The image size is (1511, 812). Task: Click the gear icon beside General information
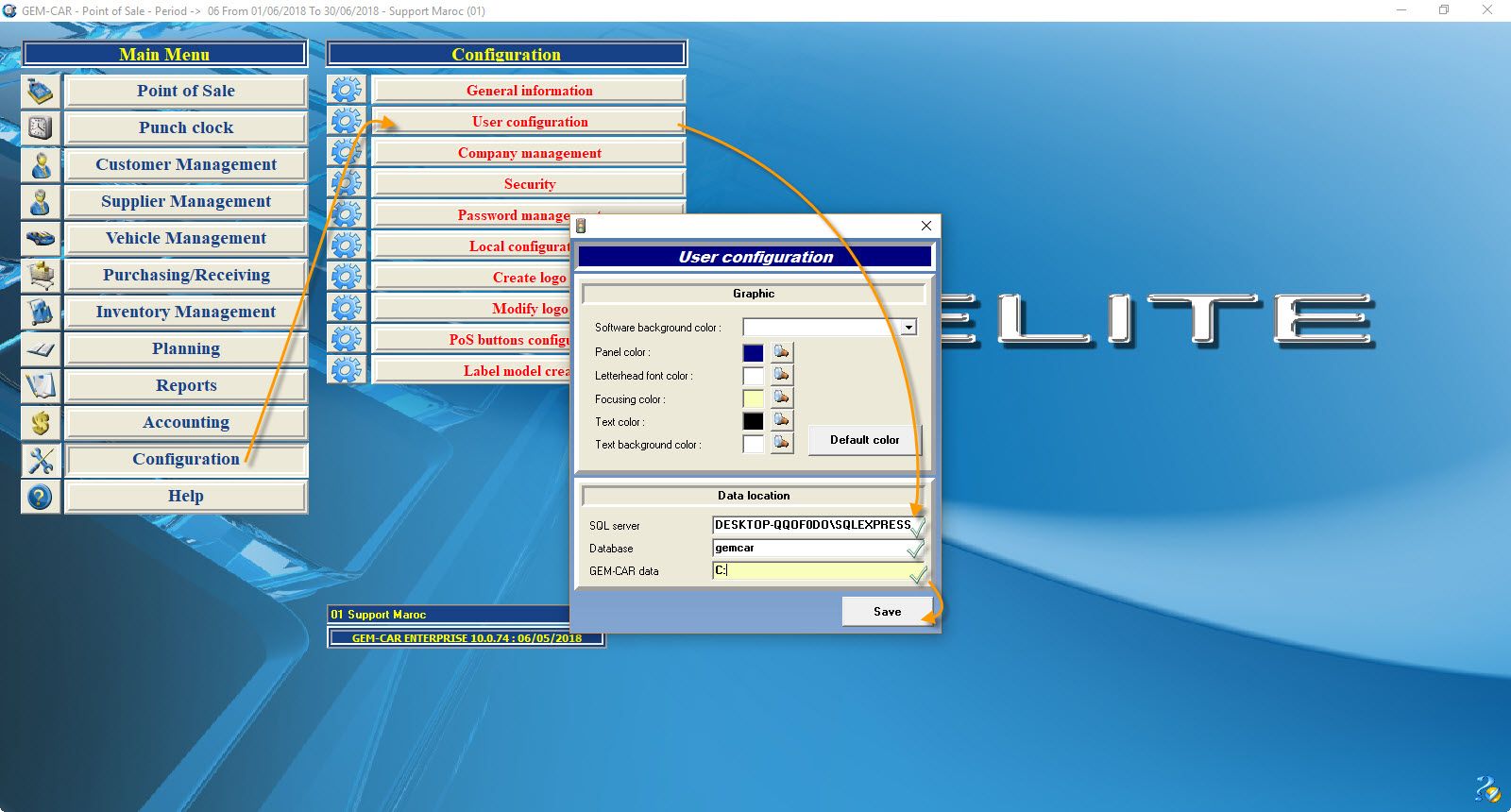tap(347, 90)
